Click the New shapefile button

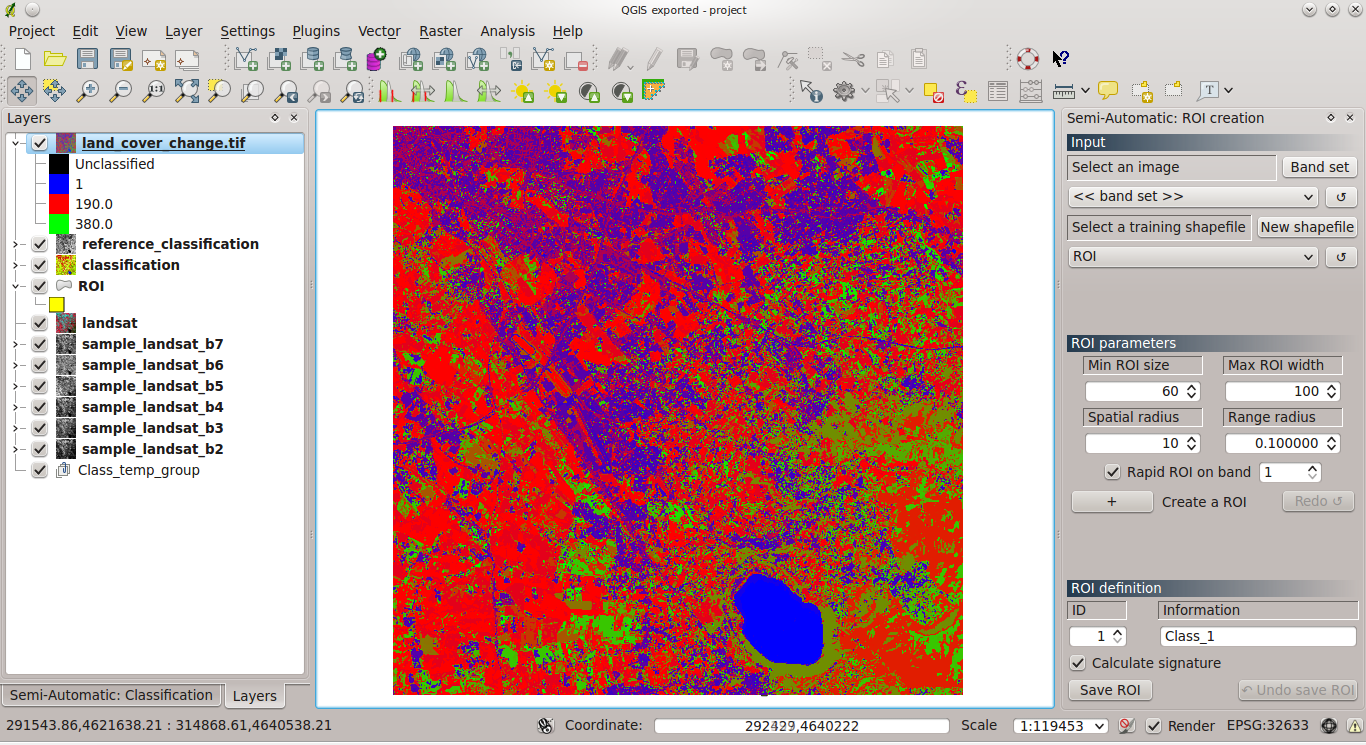pos(1306,227)
